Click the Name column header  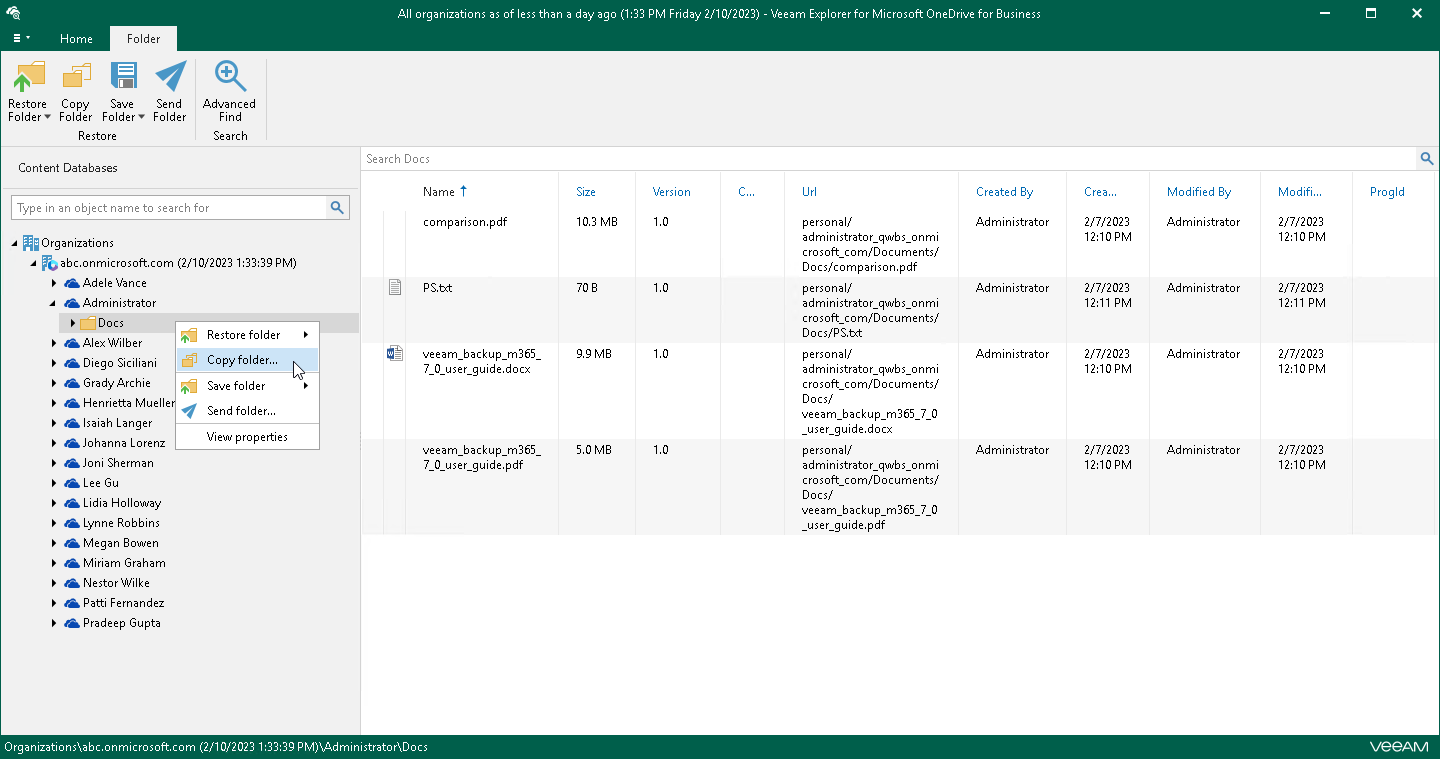(440, 191)
